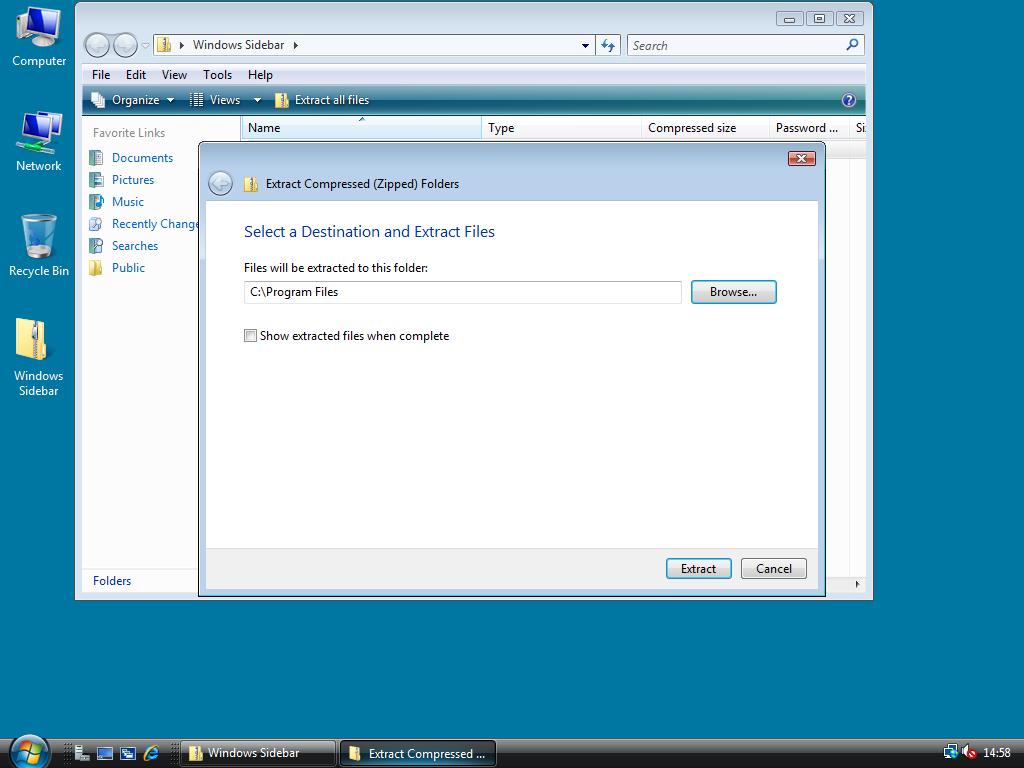This screenshot has width=1024, height=768.
Task: Open Music favorite link
Action: 127,202
